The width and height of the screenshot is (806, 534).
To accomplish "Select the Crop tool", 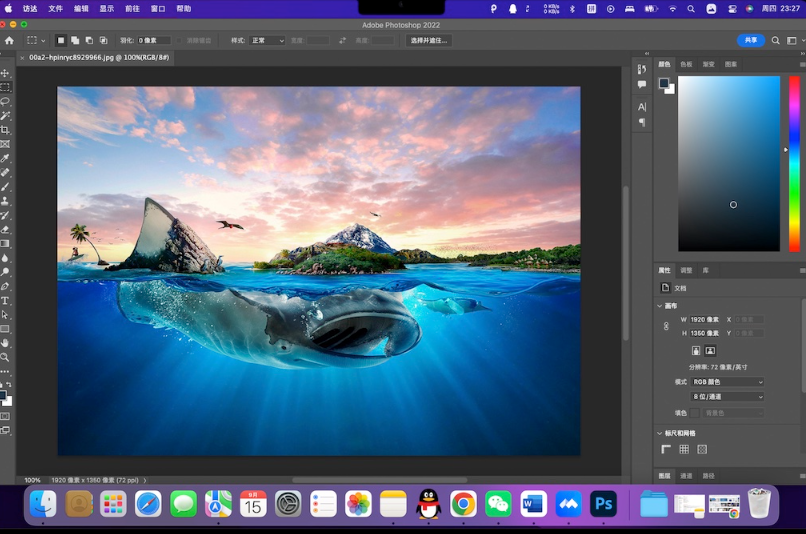I will (x=5, y=130).
